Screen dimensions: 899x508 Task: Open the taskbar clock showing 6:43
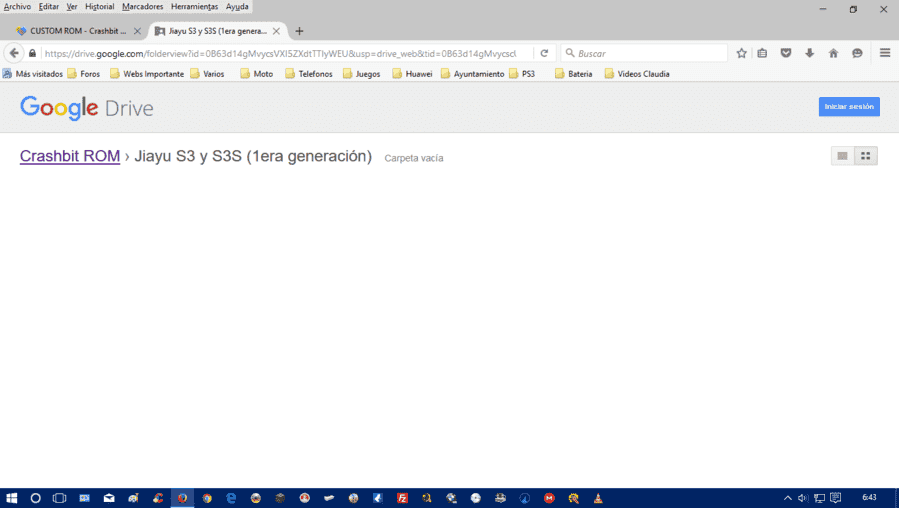(x=869, y=498)
